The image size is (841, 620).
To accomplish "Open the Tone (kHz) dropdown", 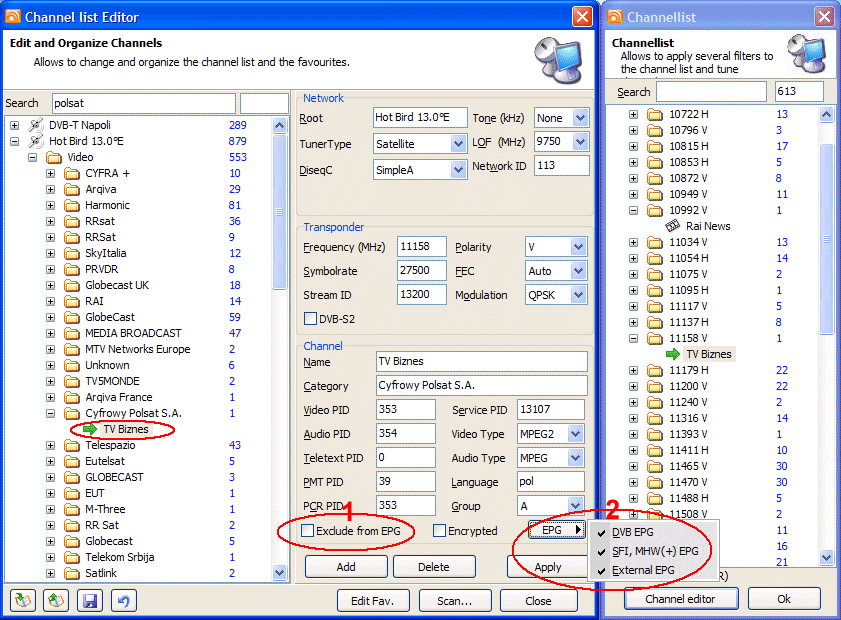I will [580, 117].
